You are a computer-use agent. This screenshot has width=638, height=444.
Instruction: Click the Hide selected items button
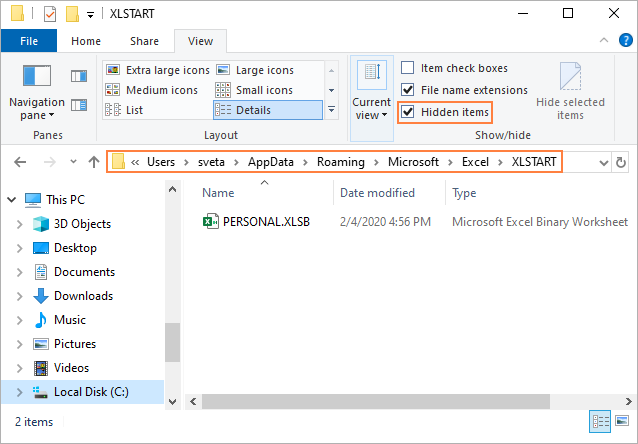(570, 91)
